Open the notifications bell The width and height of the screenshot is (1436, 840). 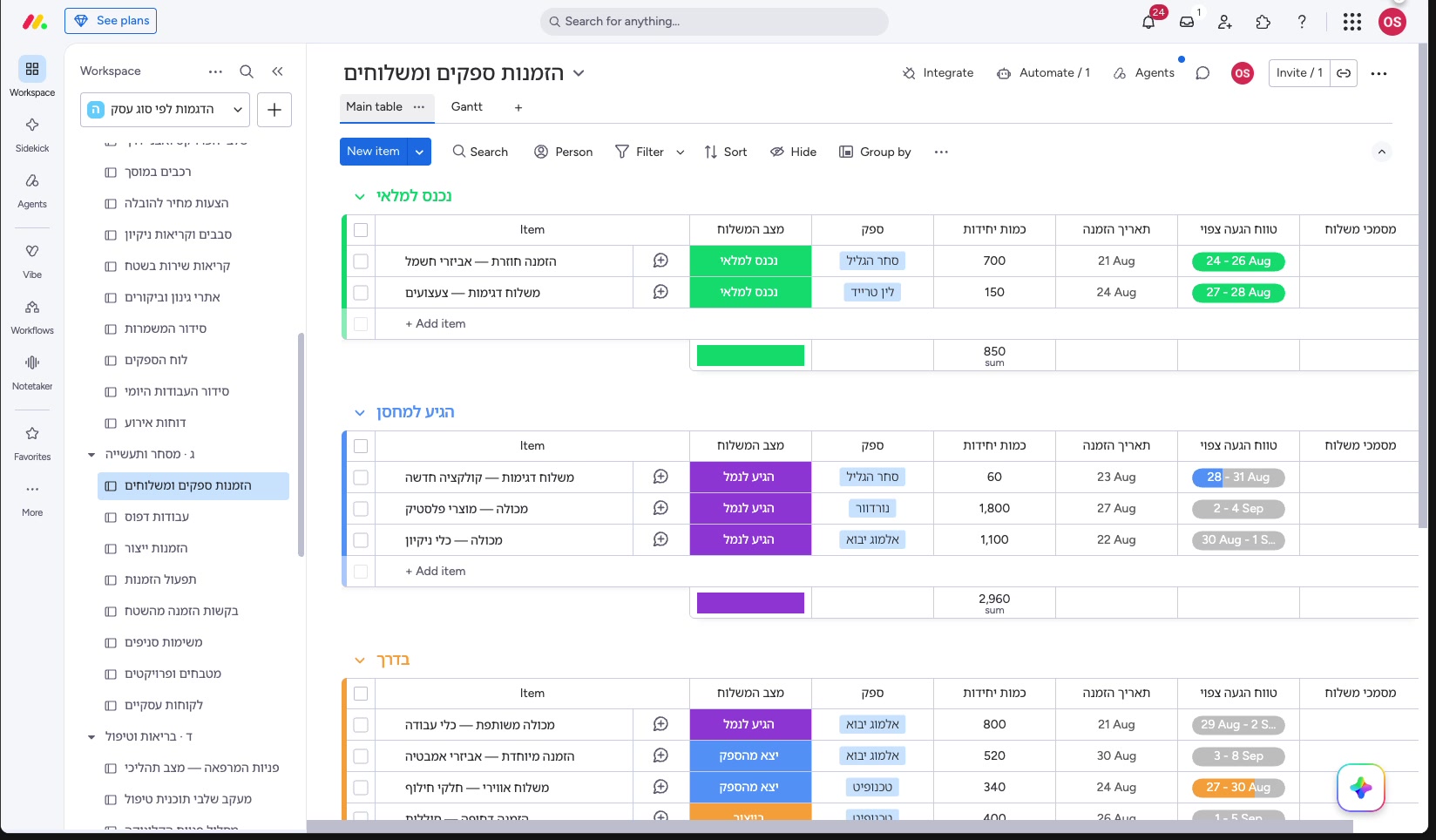click(1148, 22)
